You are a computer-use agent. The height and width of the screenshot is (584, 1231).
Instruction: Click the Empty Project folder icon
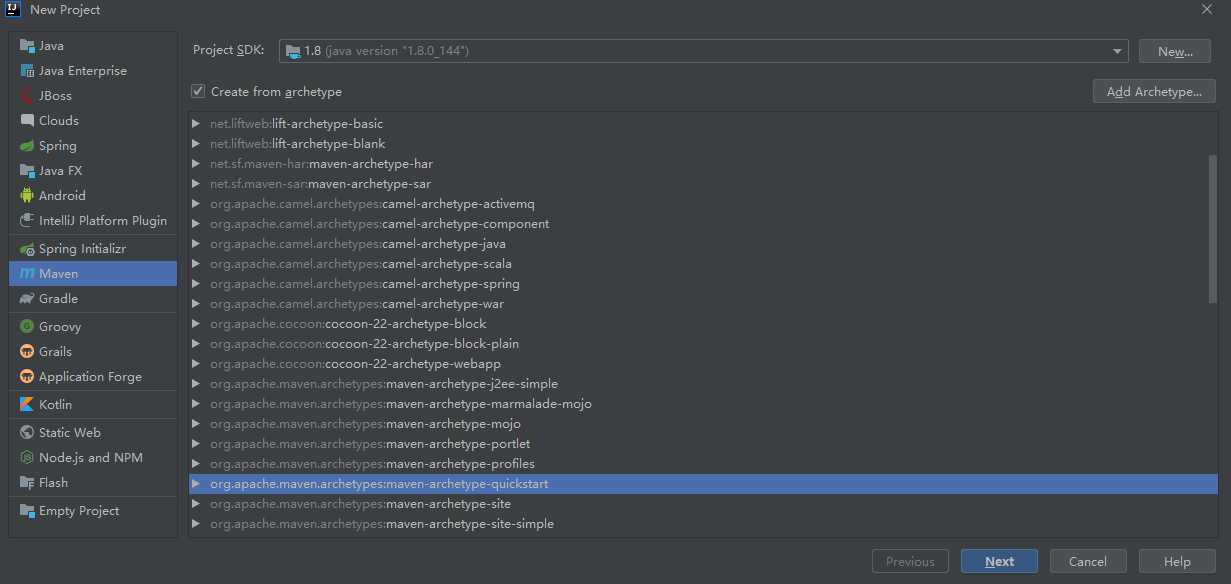pos(27,511)
